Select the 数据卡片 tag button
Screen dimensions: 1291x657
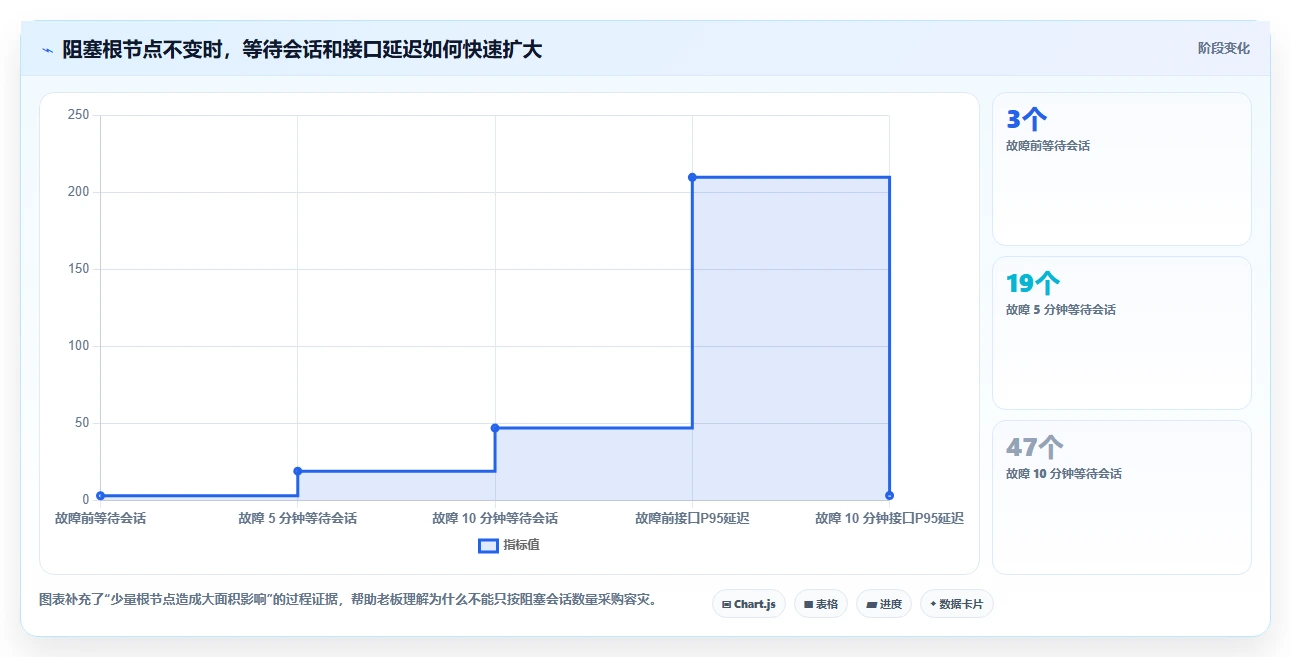[957, 604]
